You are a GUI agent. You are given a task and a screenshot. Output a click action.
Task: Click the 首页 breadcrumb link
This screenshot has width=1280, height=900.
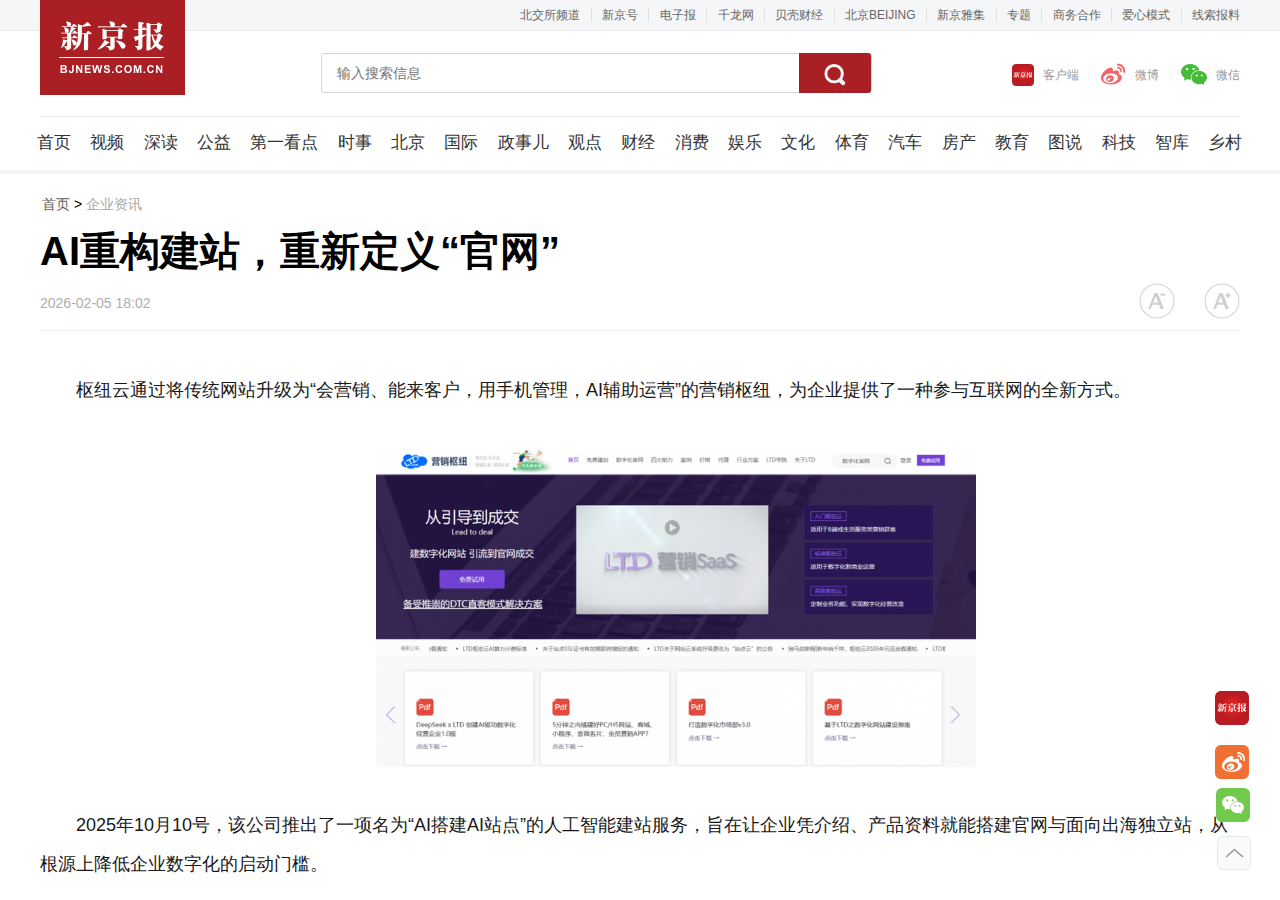56,204
